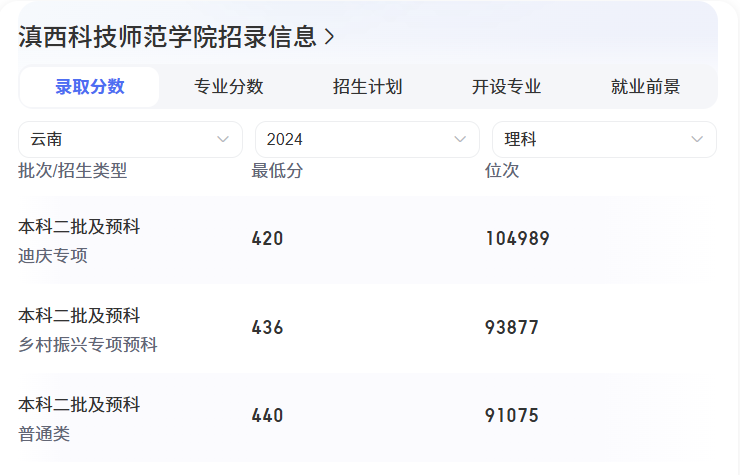
Task: Click the 位次 column header
Action: (x=502, y=170)
